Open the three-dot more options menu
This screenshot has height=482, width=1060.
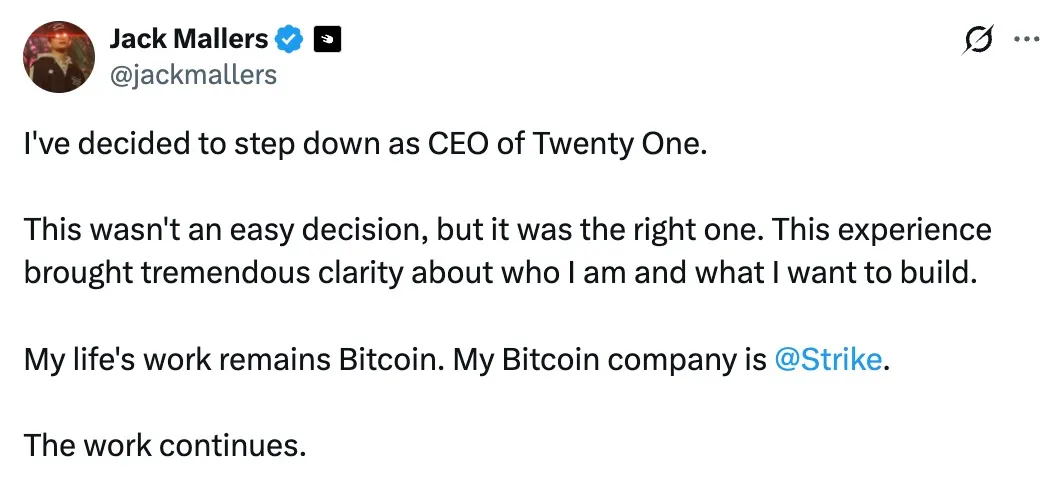(1026, 39)
